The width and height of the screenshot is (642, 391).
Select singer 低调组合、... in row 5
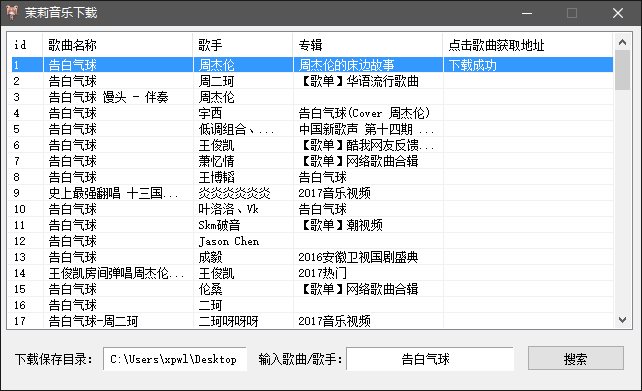coord(236,129)
